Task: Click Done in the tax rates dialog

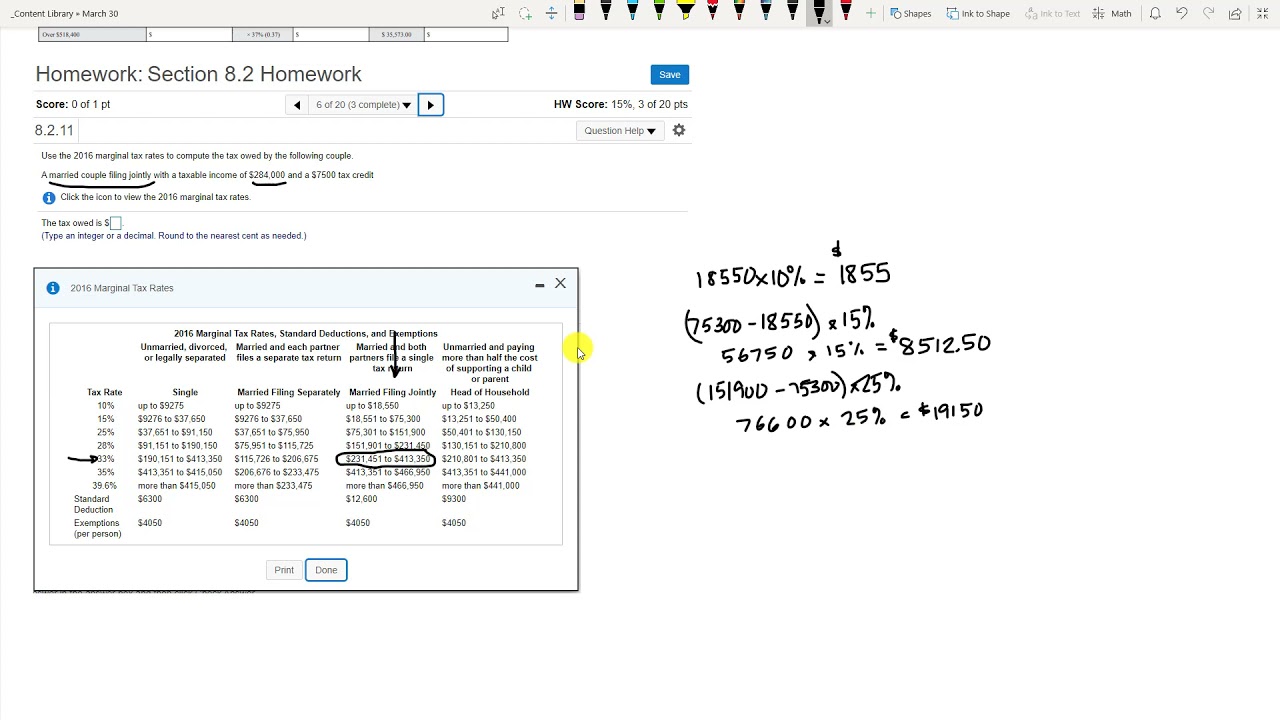Action: [x=326, y=570]
